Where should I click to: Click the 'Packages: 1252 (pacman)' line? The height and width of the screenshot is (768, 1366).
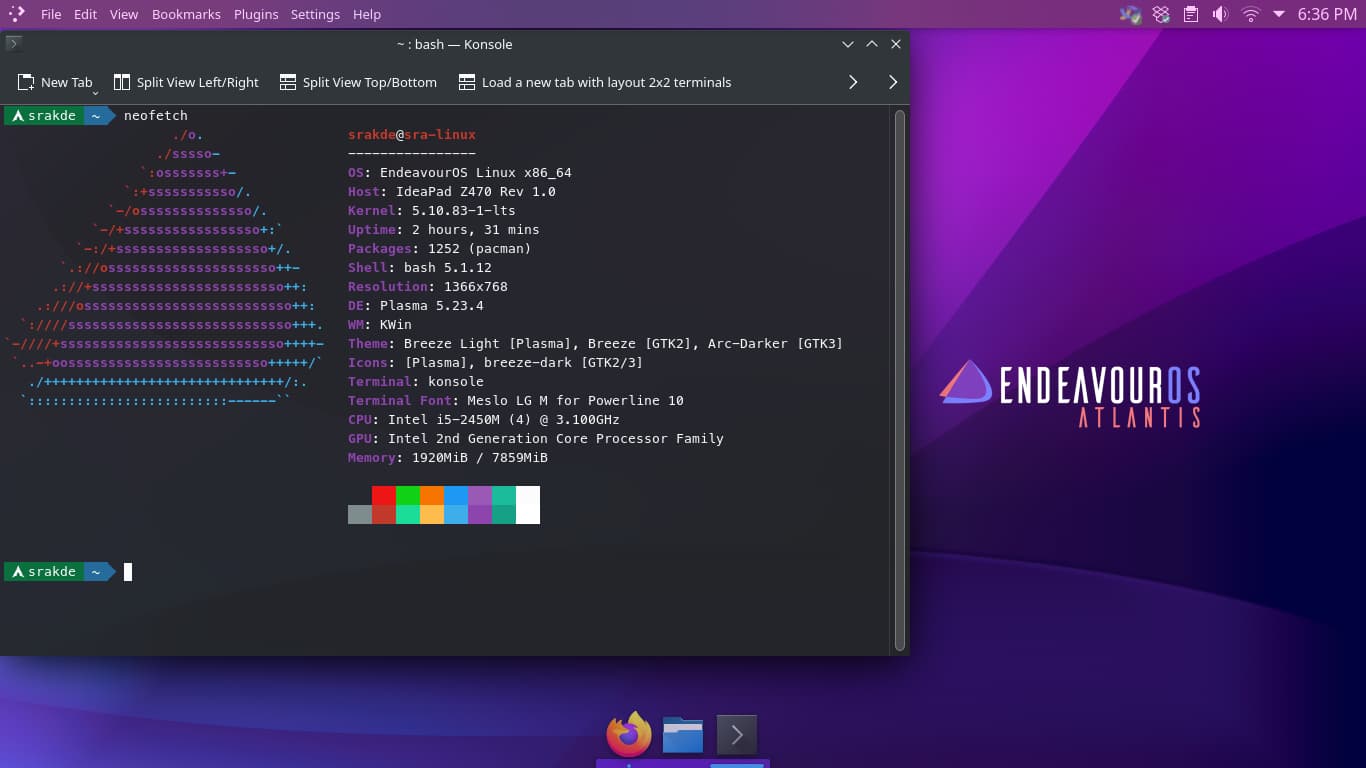[440, 248]
